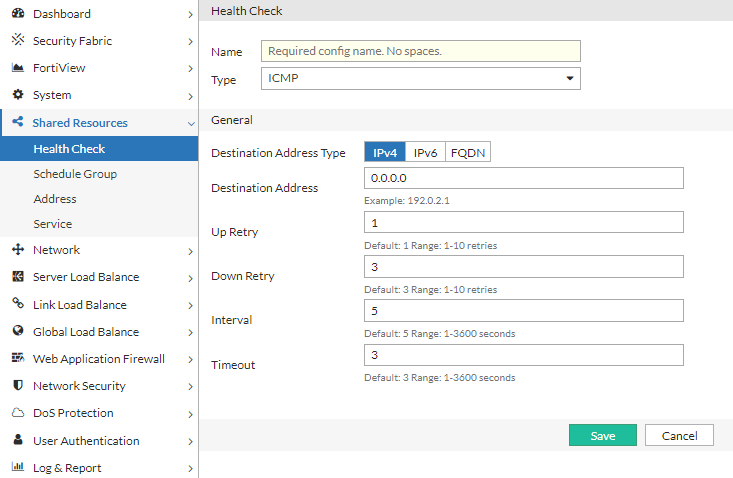Click the Global Load Balance globe icon
733x478 pixels.
click(17, 331)
